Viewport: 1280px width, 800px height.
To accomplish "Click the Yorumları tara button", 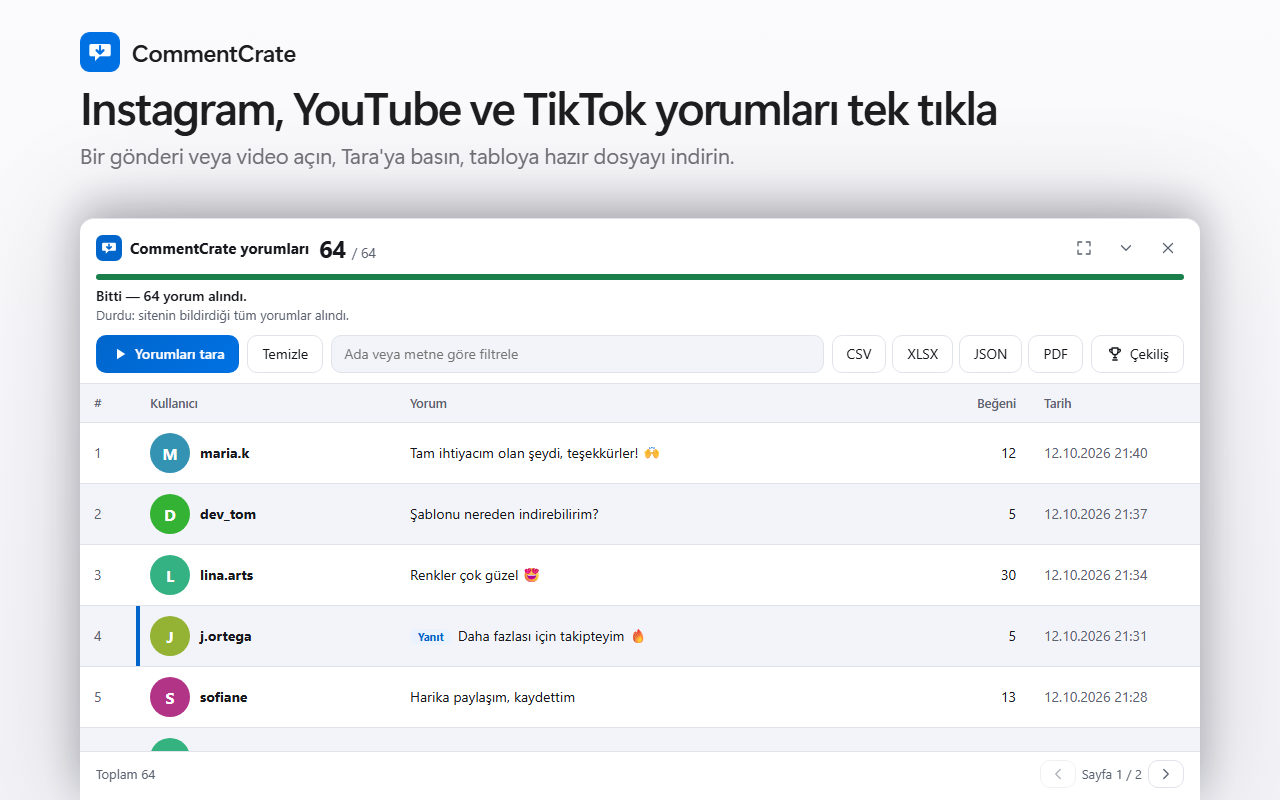I will 167,354.
